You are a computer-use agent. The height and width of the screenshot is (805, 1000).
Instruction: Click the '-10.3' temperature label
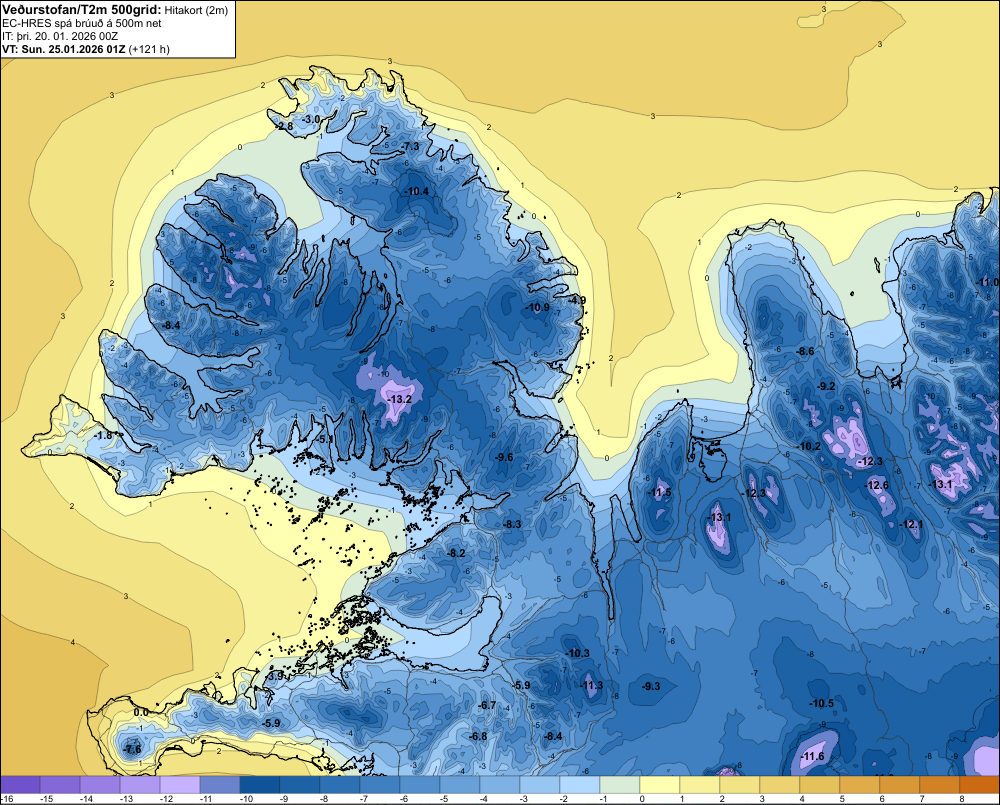578,654
